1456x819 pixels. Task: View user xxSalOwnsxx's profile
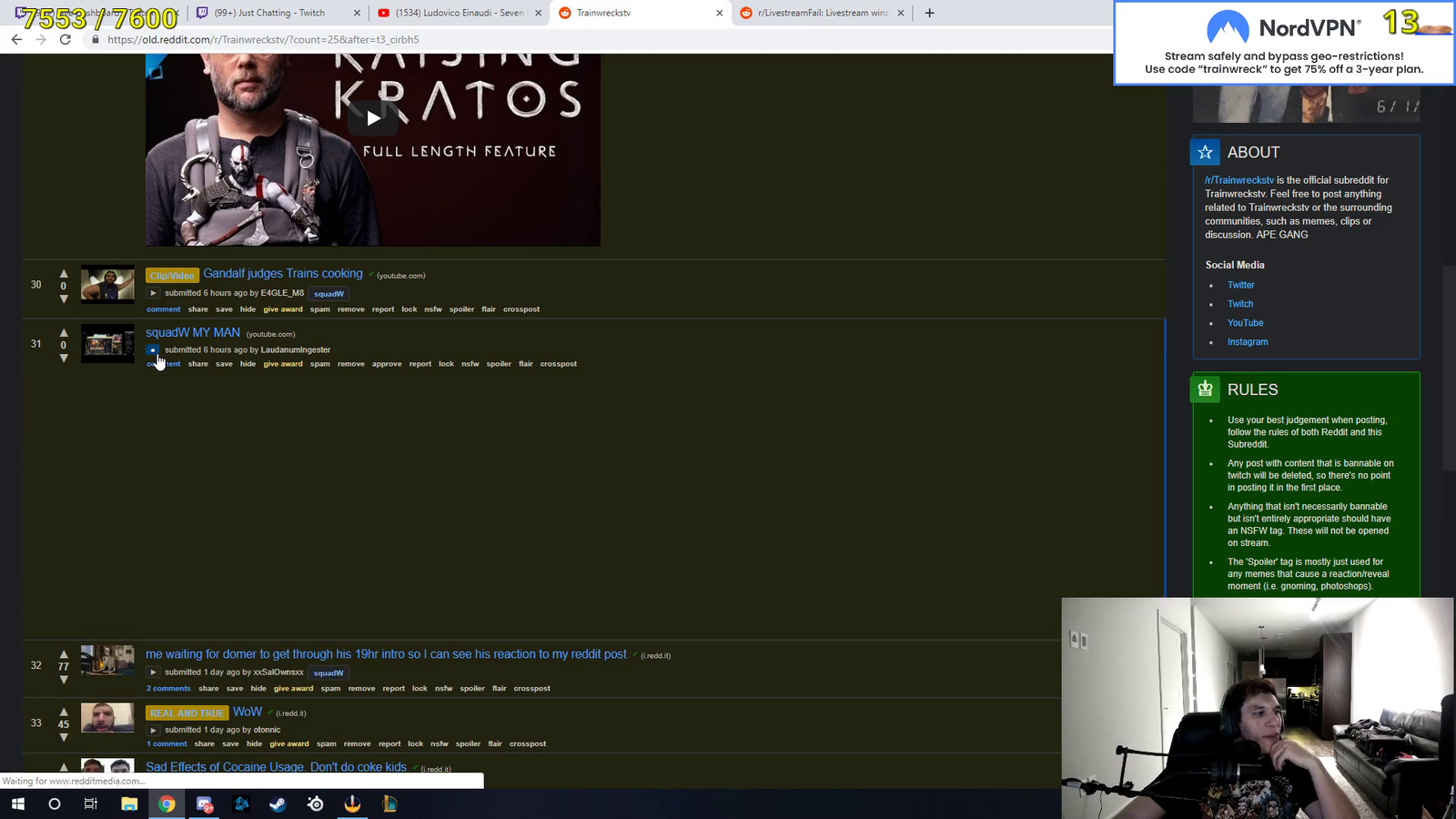pyautogui.click(x=278, y=672)
